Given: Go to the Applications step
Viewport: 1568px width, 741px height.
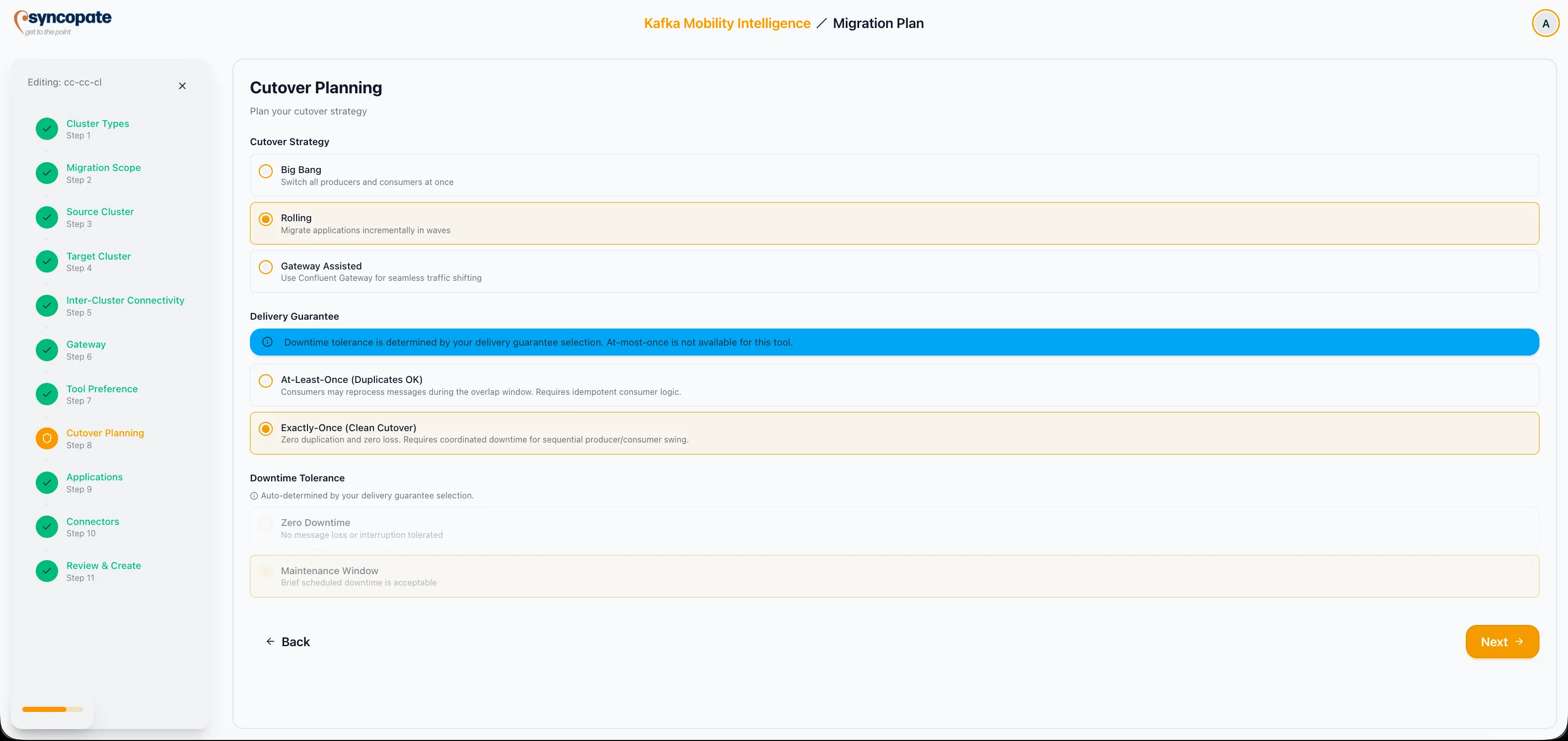Looking at the screenshot, I should [94, 477].
